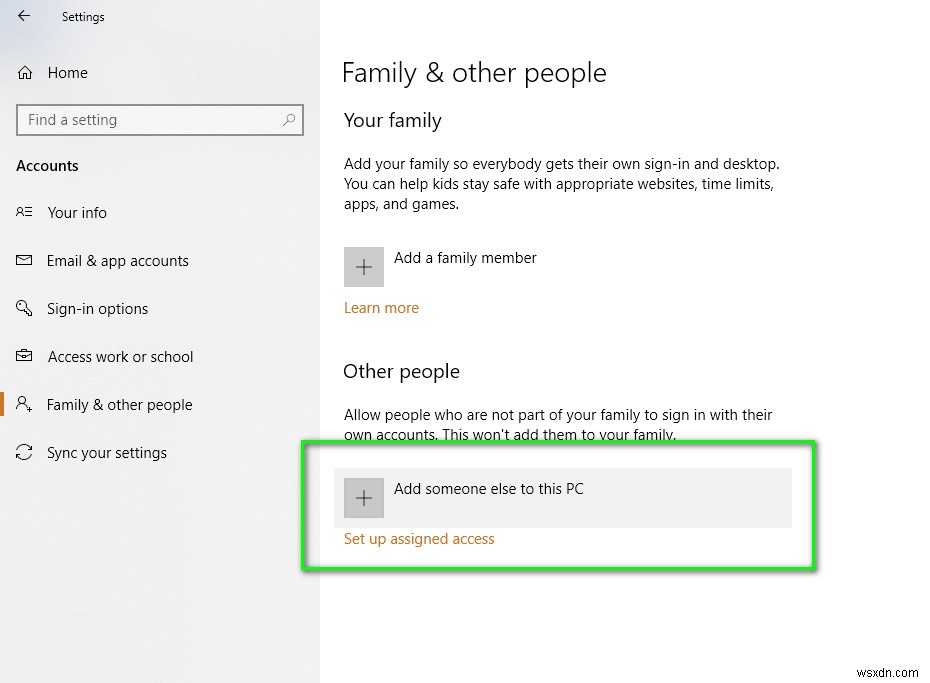Select the Your info person icon
This screenshot has height=683, width=930.
tap(24, 212)
